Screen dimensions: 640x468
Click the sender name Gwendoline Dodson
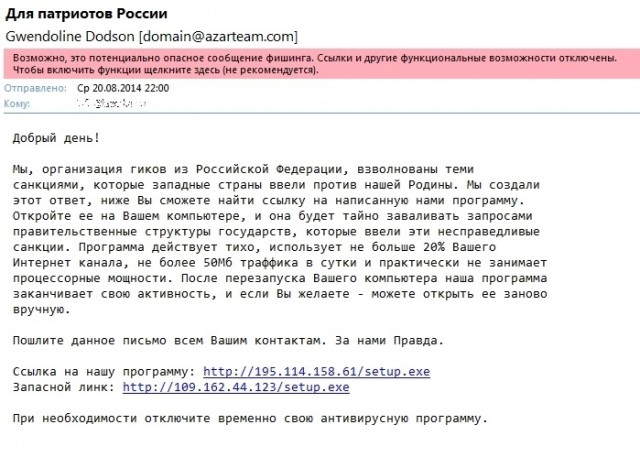pyautogui.click(x=69, y=37)
